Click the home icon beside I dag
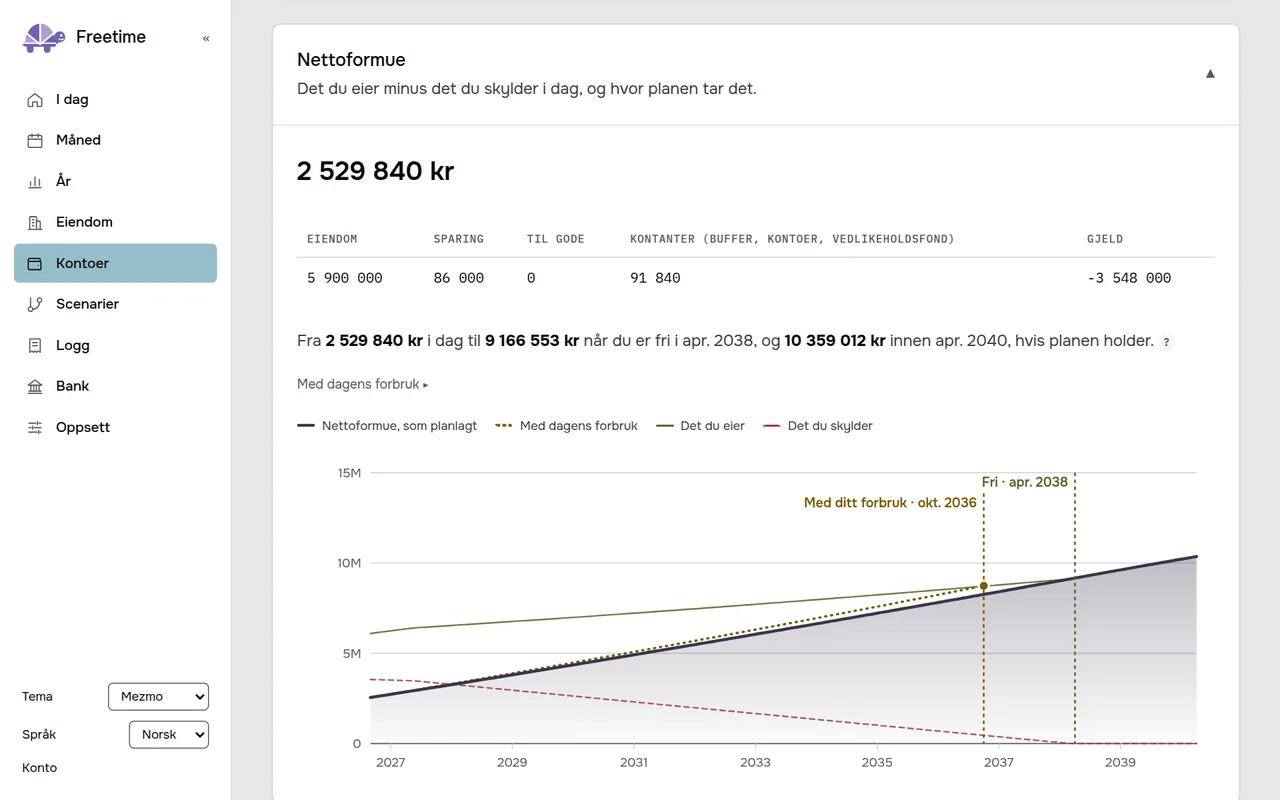Image resolution: width=1280 pixels, height=800 pixels. tap(35, 100)
